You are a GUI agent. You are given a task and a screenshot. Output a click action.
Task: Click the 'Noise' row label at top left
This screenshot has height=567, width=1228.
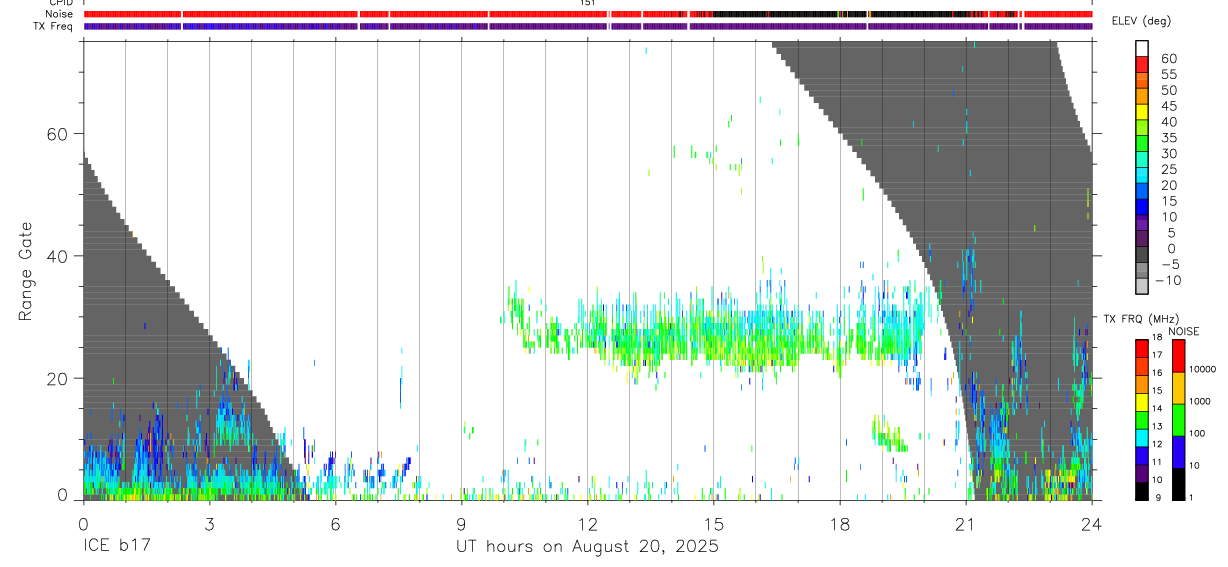click(x=61, y=14)
